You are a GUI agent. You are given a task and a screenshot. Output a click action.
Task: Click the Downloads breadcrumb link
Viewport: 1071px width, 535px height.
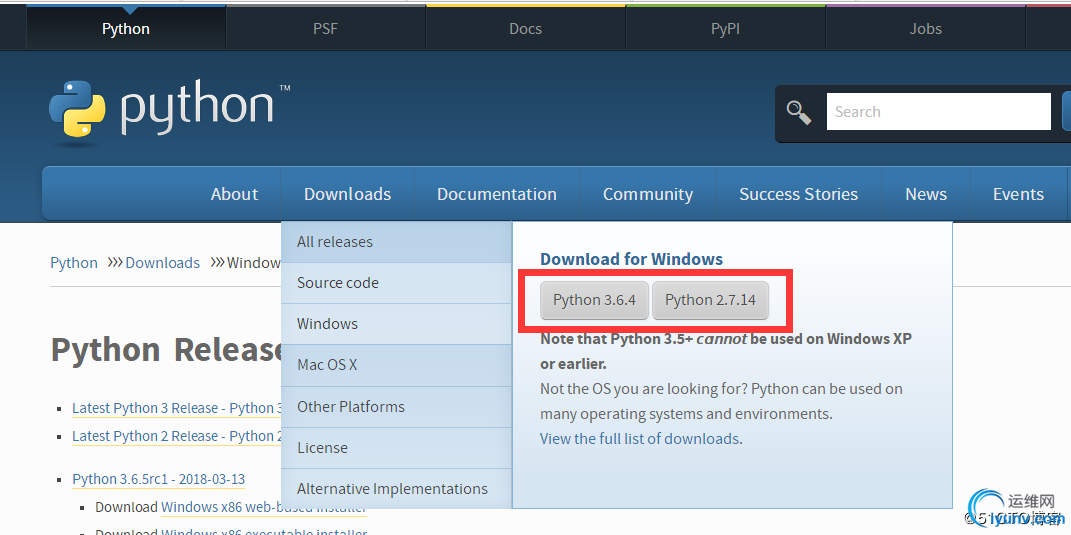point(163,263)
